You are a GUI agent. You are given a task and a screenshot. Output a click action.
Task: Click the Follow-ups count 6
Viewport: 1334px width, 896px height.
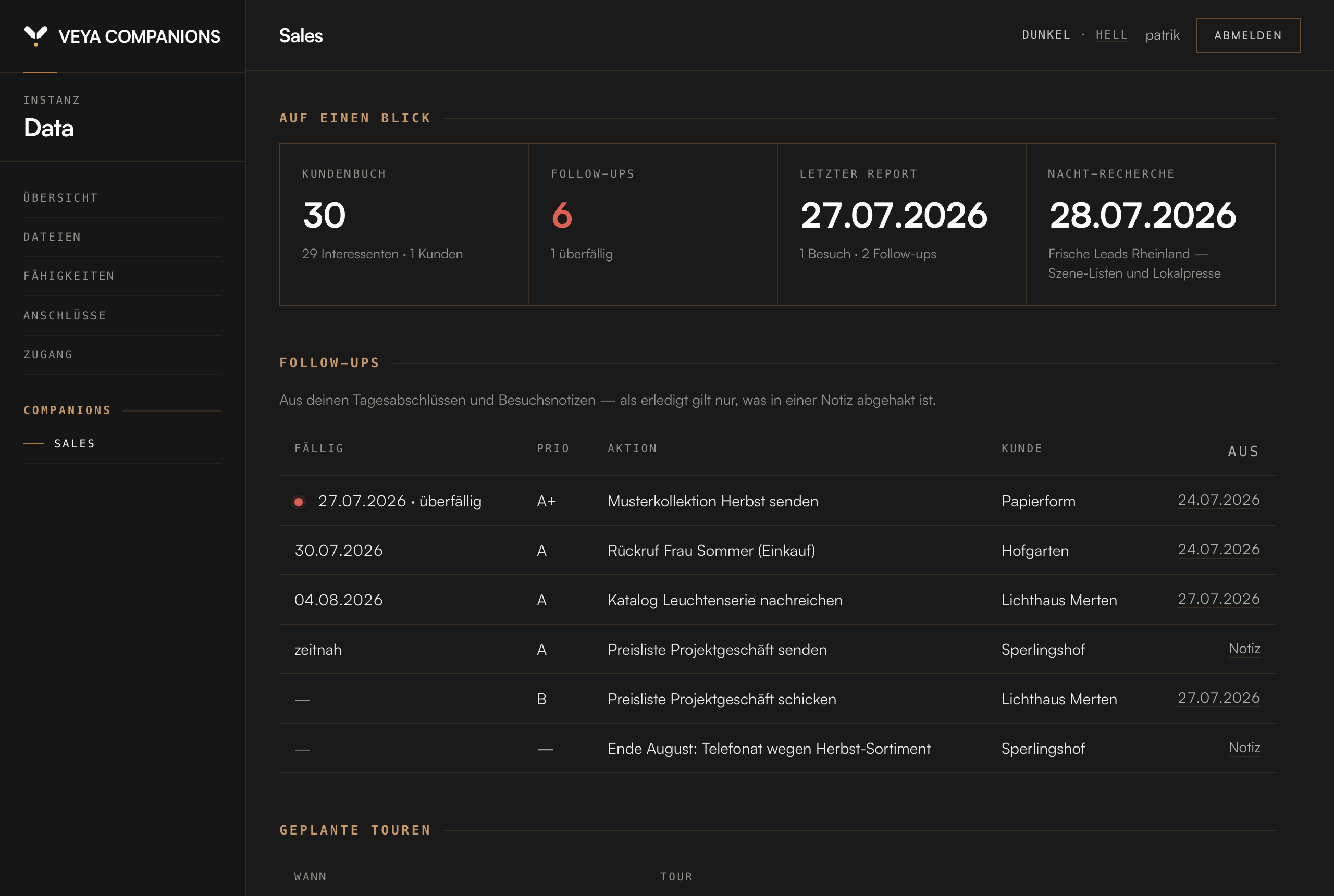coord(562,216)
